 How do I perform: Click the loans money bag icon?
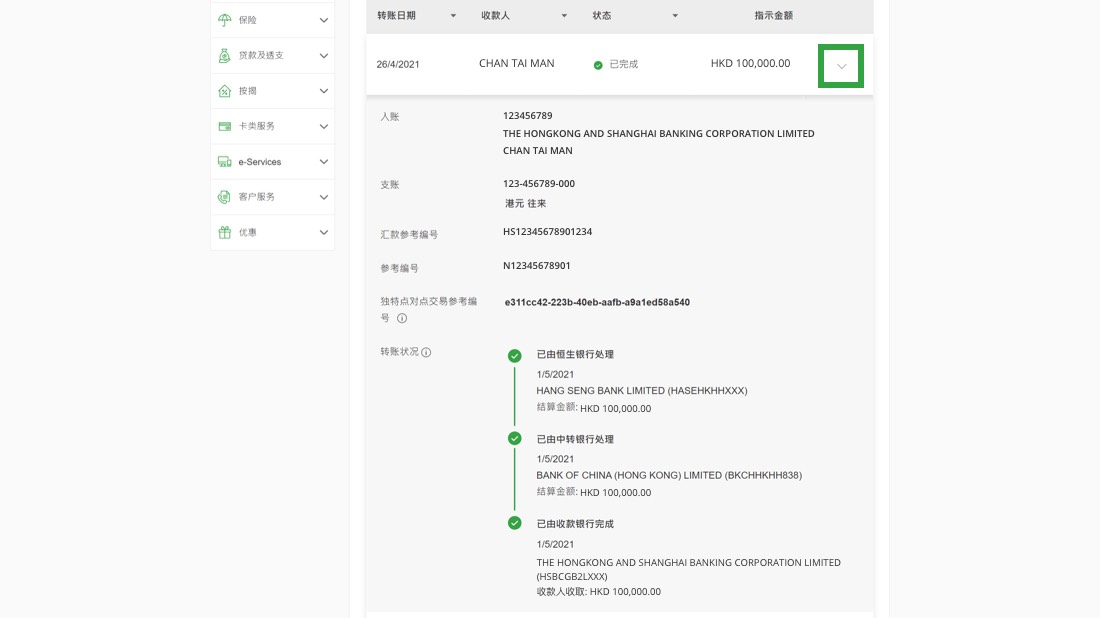tap(224, 55)
